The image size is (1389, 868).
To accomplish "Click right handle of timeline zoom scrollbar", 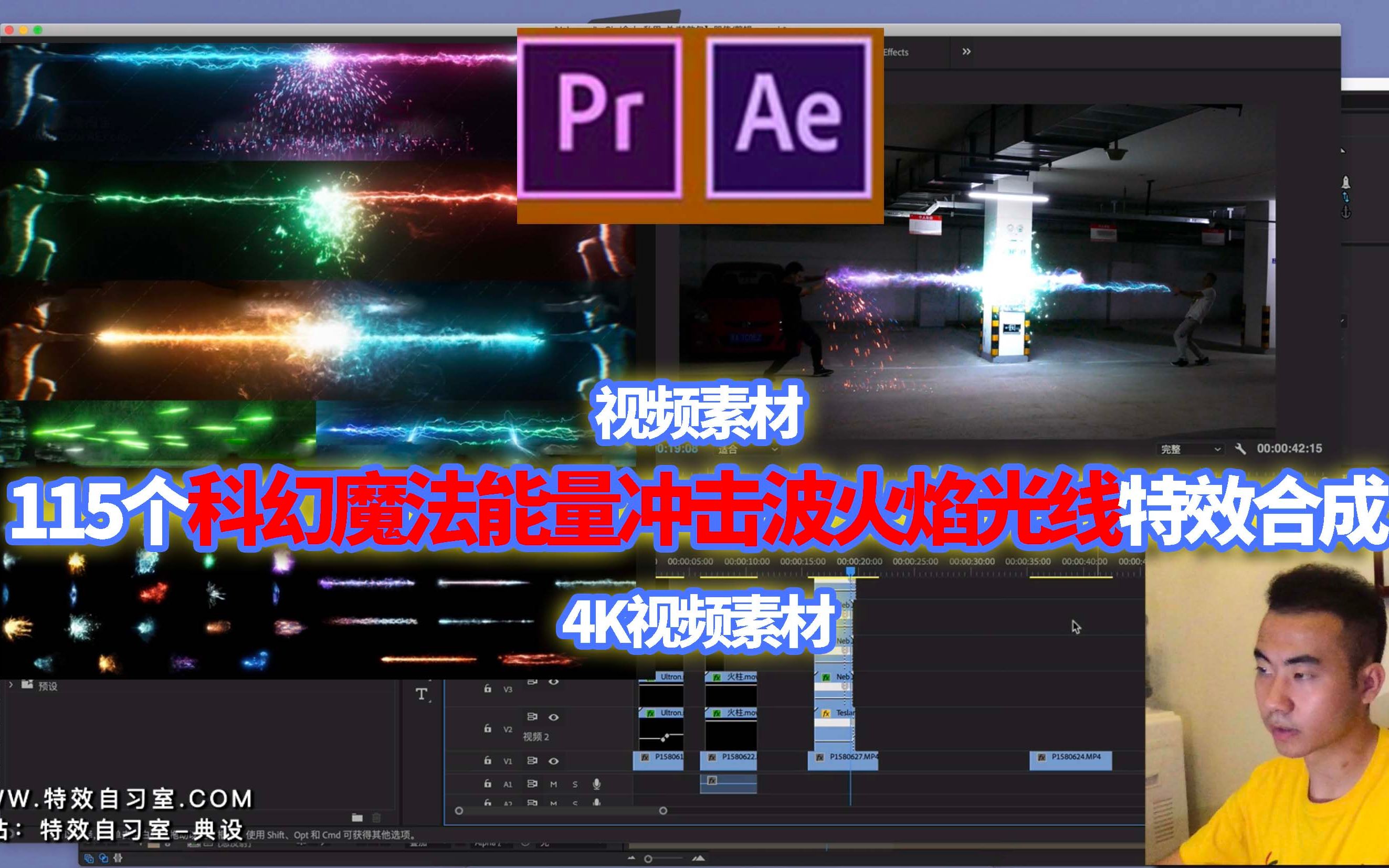I will click(x=663, y=811).
